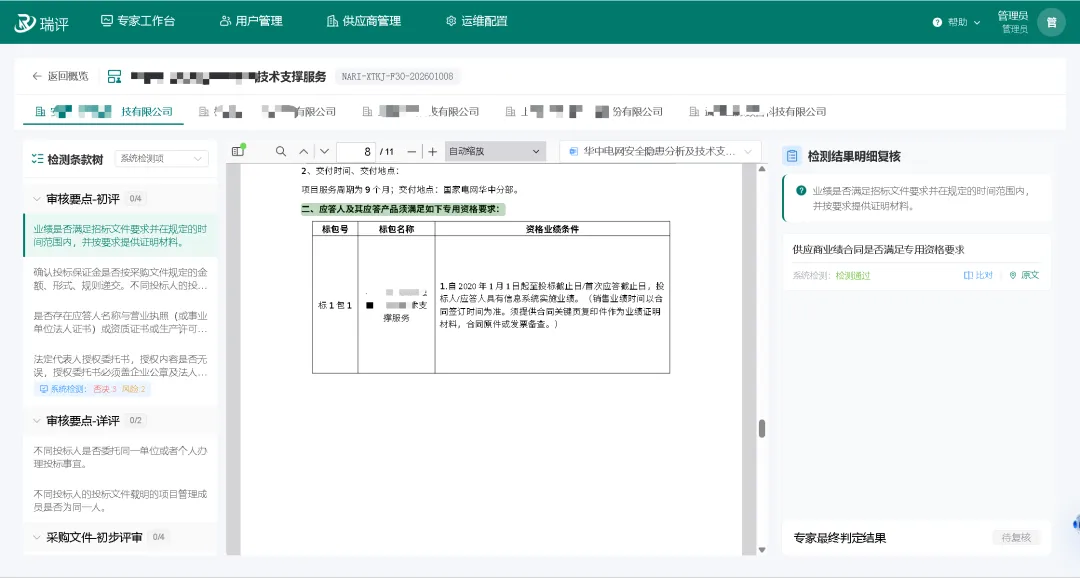Click the 0/2 count badge beside 审核要点-详评
1080x578 pixels.
(x=136, y=420)
